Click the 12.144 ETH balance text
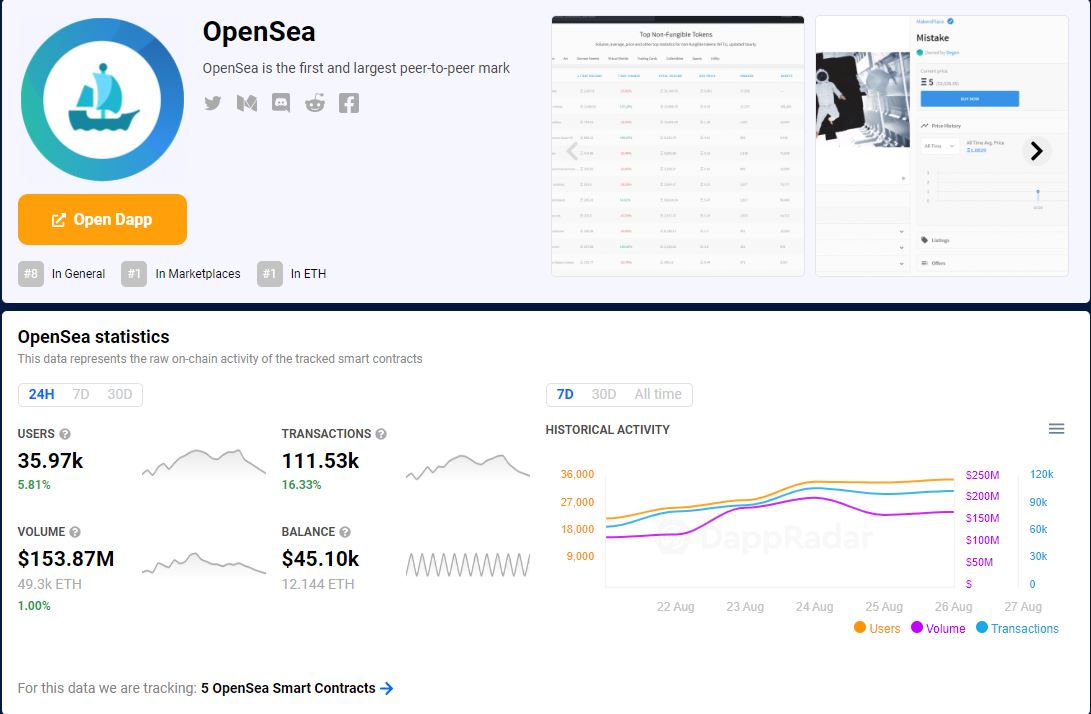The width and height of the screenshot is (1091, 714). coord(318,585)
